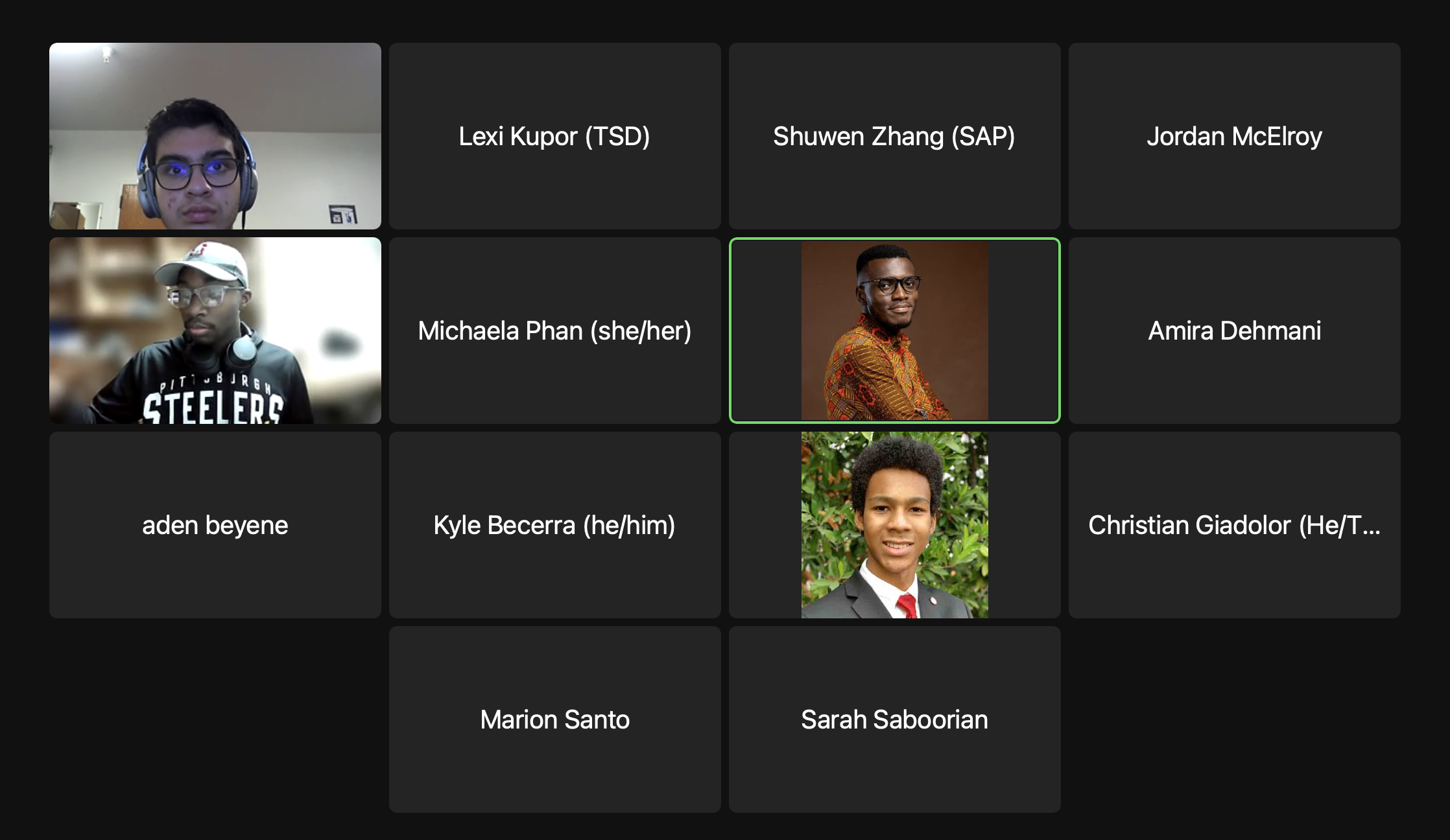Click the Sarah Saboorian name text
The height and width of the screenshot is (840, 1450).
[x=895, y=719]
